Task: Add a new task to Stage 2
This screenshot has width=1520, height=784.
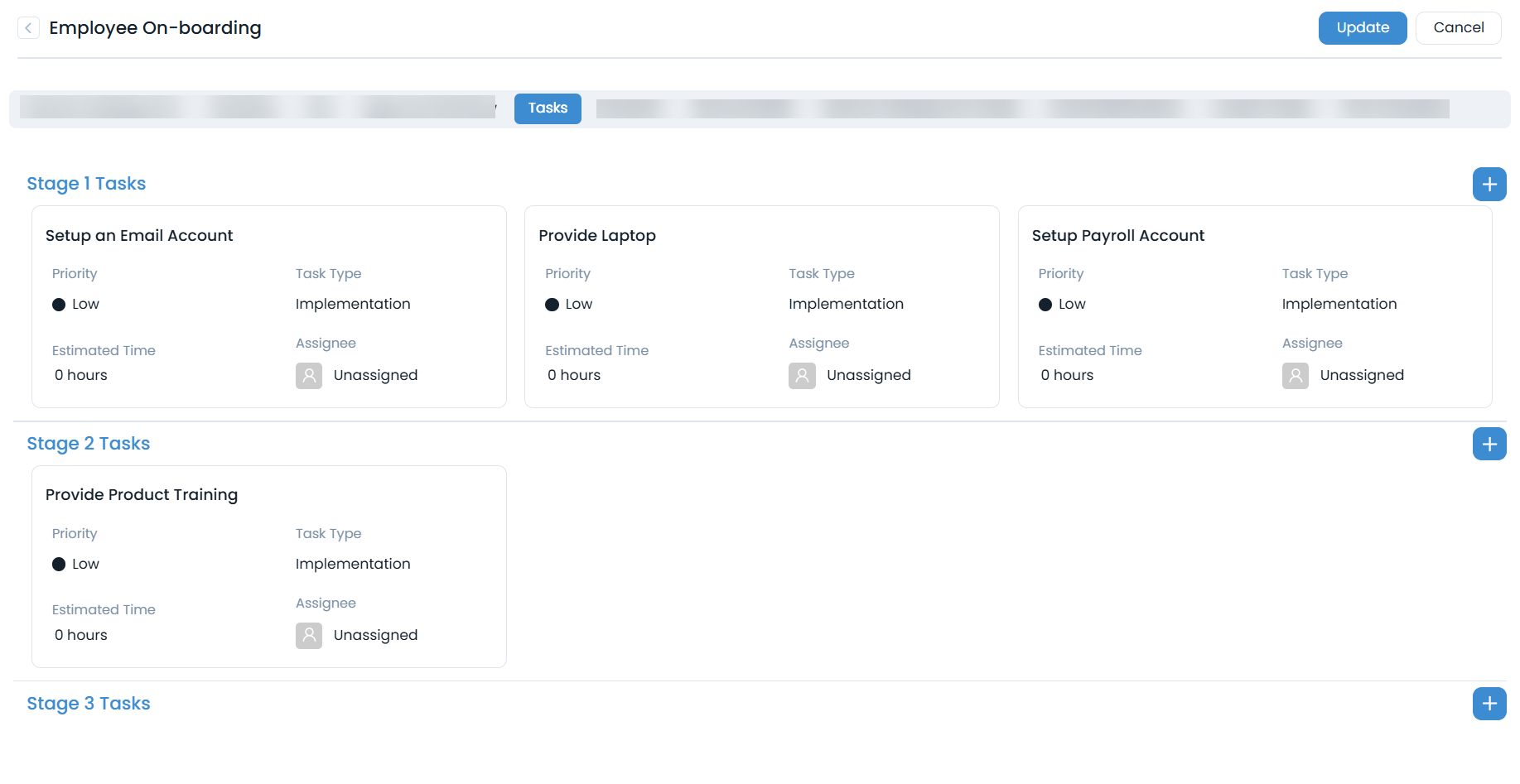Action: point(1489,444)
